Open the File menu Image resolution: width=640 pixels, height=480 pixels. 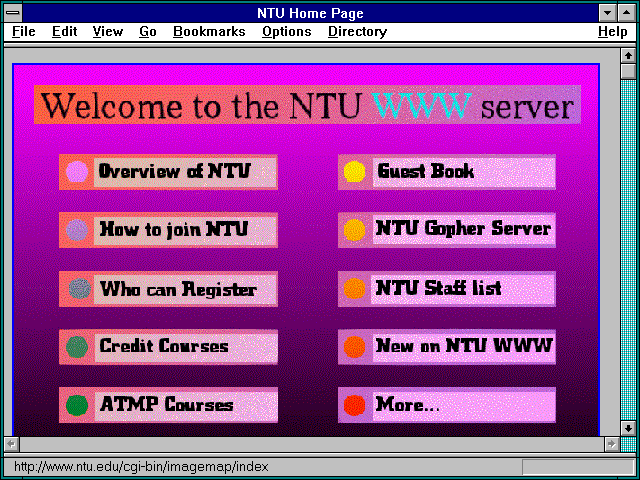tap(24, 31)
